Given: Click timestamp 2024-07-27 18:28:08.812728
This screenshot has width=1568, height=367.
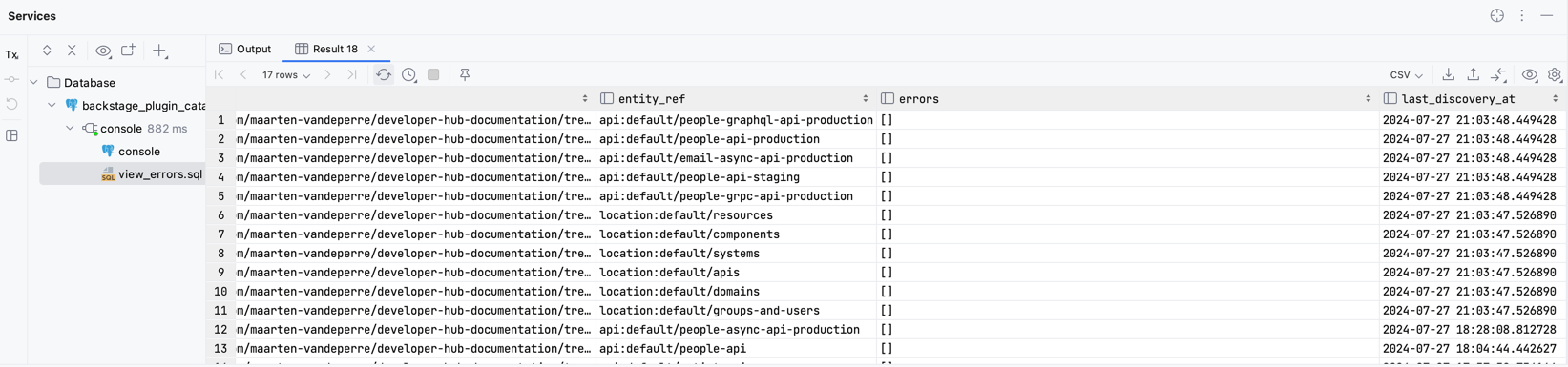Looking at the screenshot, I should [x=1469, y=330].
